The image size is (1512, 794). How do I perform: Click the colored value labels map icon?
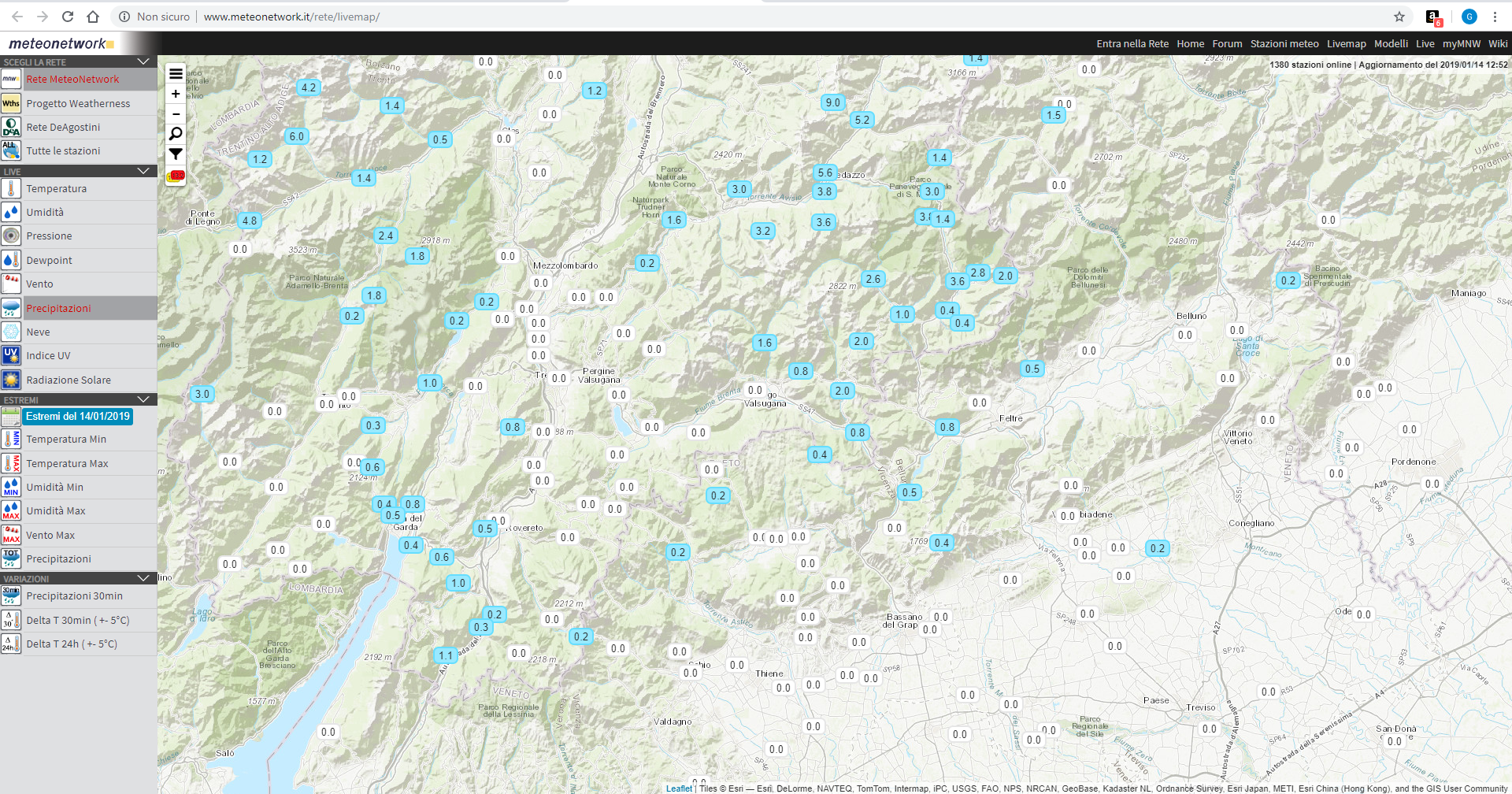176,176
